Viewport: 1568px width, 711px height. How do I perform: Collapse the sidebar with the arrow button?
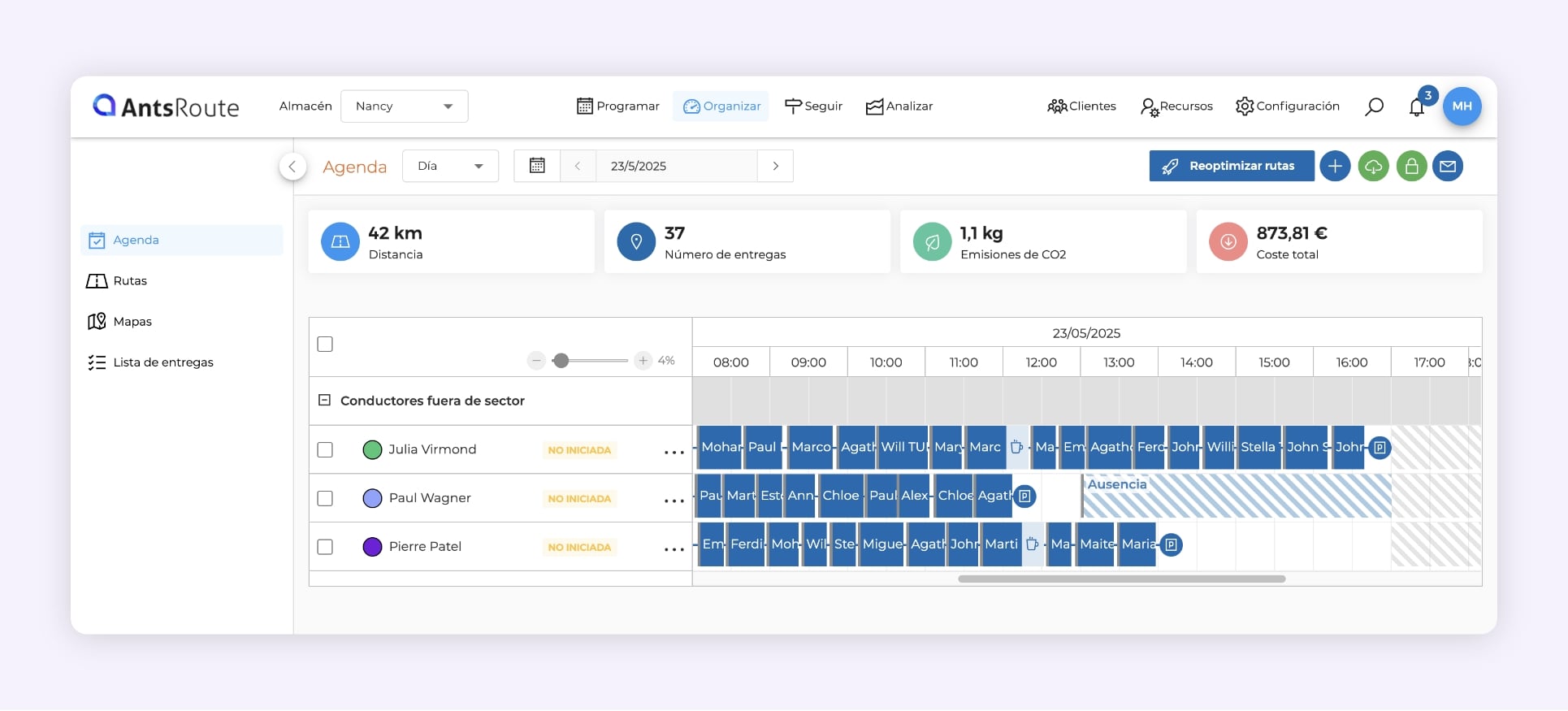click(x=292, y=167)
